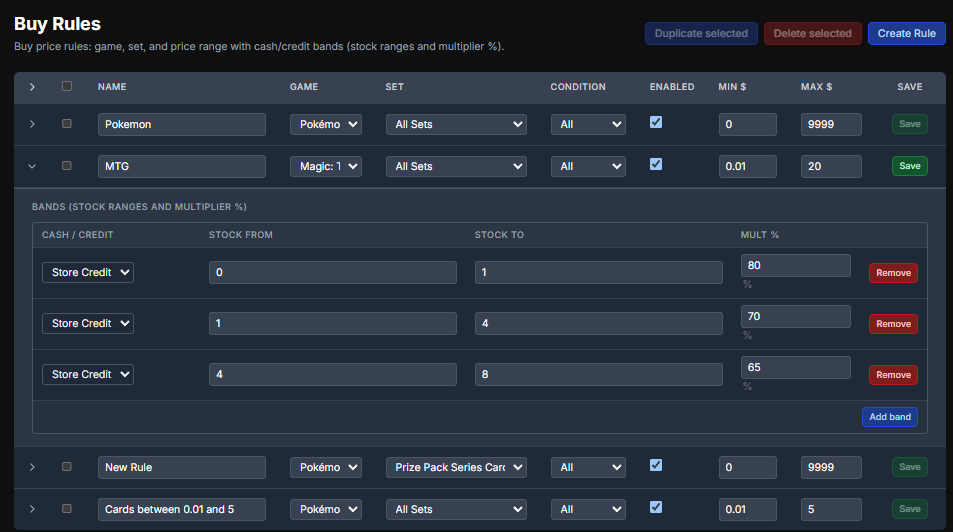Image resolution: width=953 pixels, height=532 pixels.
Task: Open Condition dropdown for MTG rule
Action: [x=588, y=166]
